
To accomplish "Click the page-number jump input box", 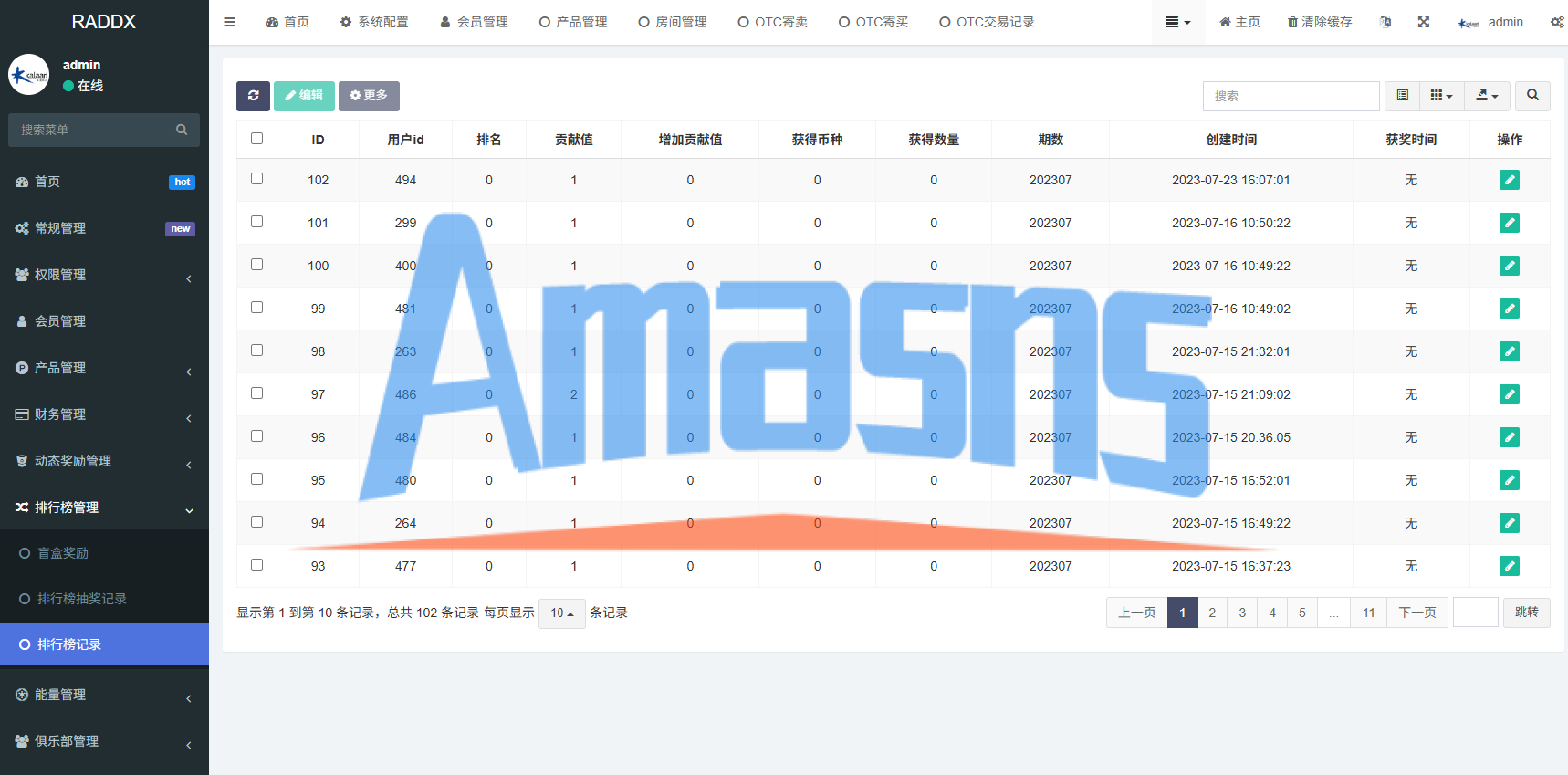I will pos(1475,613).
